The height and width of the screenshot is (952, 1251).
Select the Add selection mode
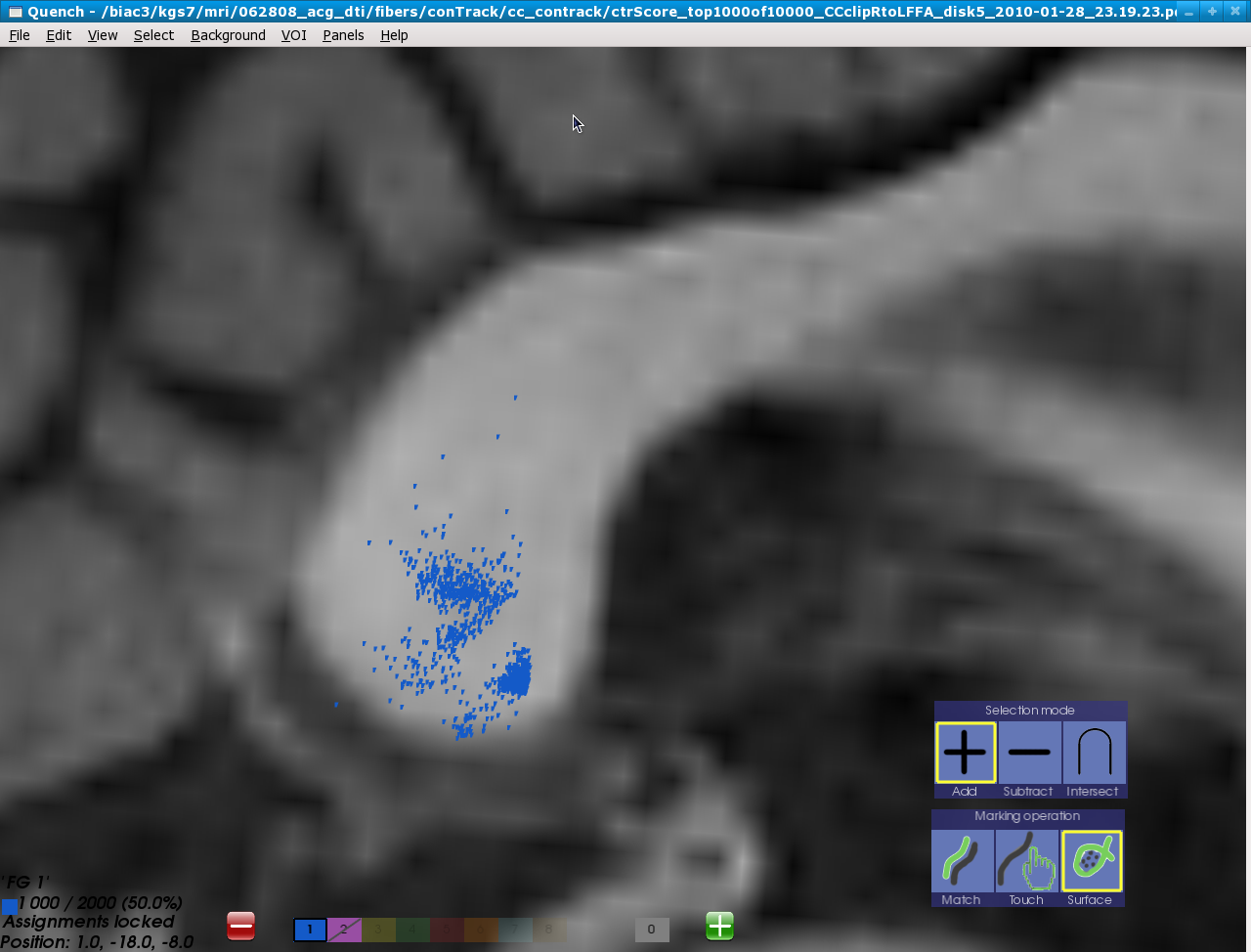tap(965, 753)
